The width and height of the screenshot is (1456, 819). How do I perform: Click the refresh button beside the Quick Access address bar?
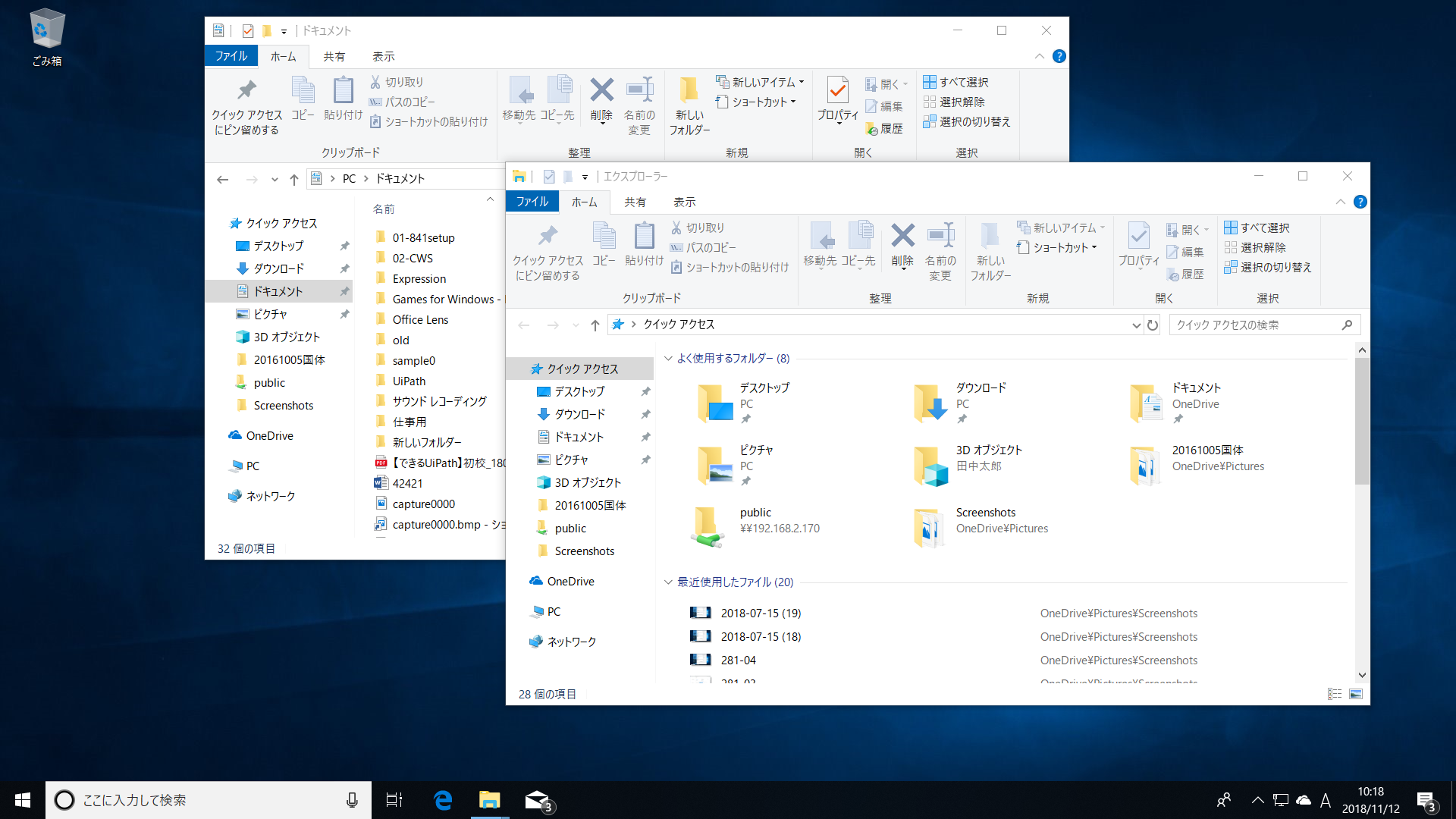click(1153, 325)
